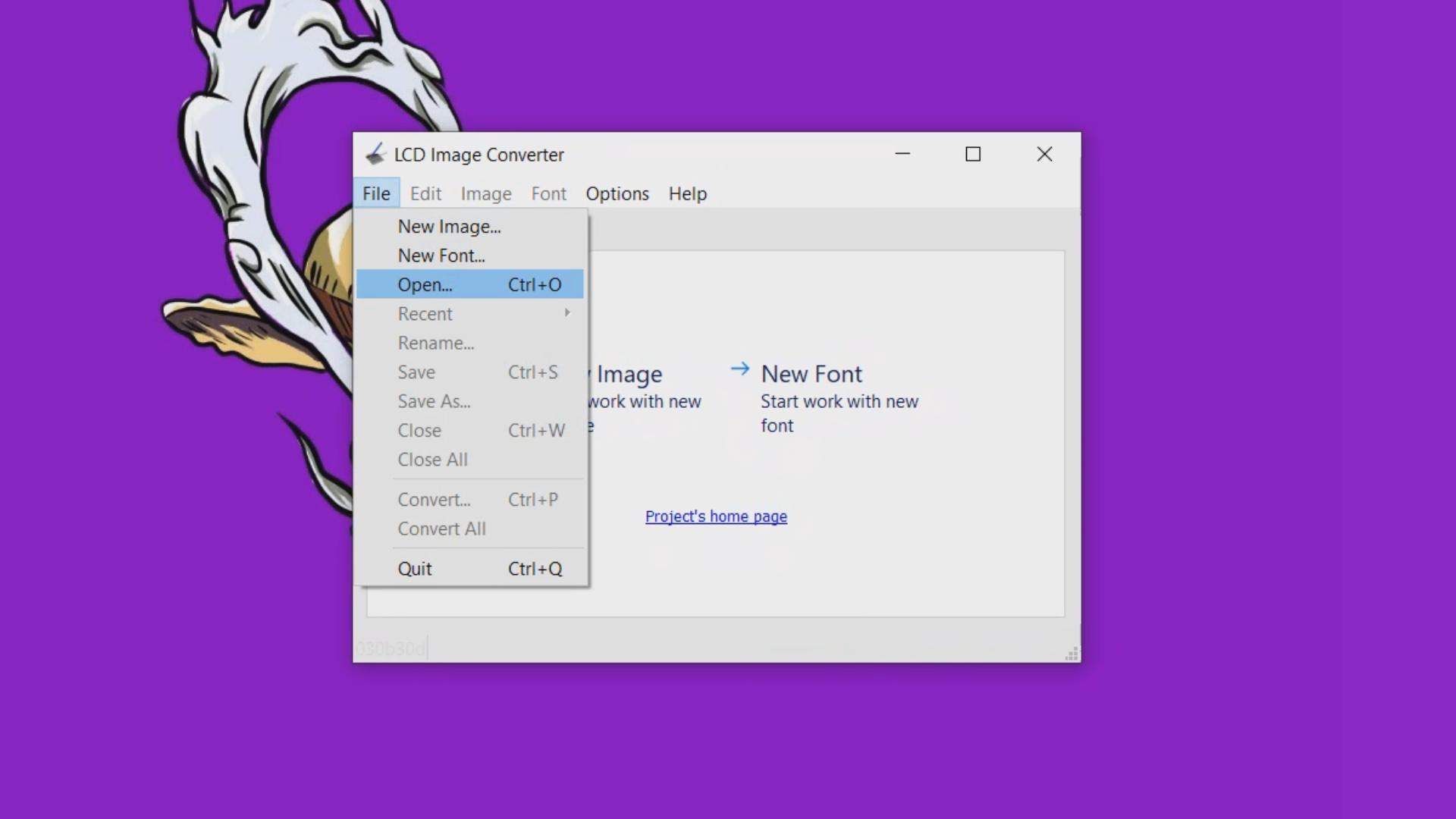Image resolution: width=1456 pixels, height=819 pixels.
Task: Click the 'Start work with new font' description
Action: pyautogui.click(x=839, y=413)
